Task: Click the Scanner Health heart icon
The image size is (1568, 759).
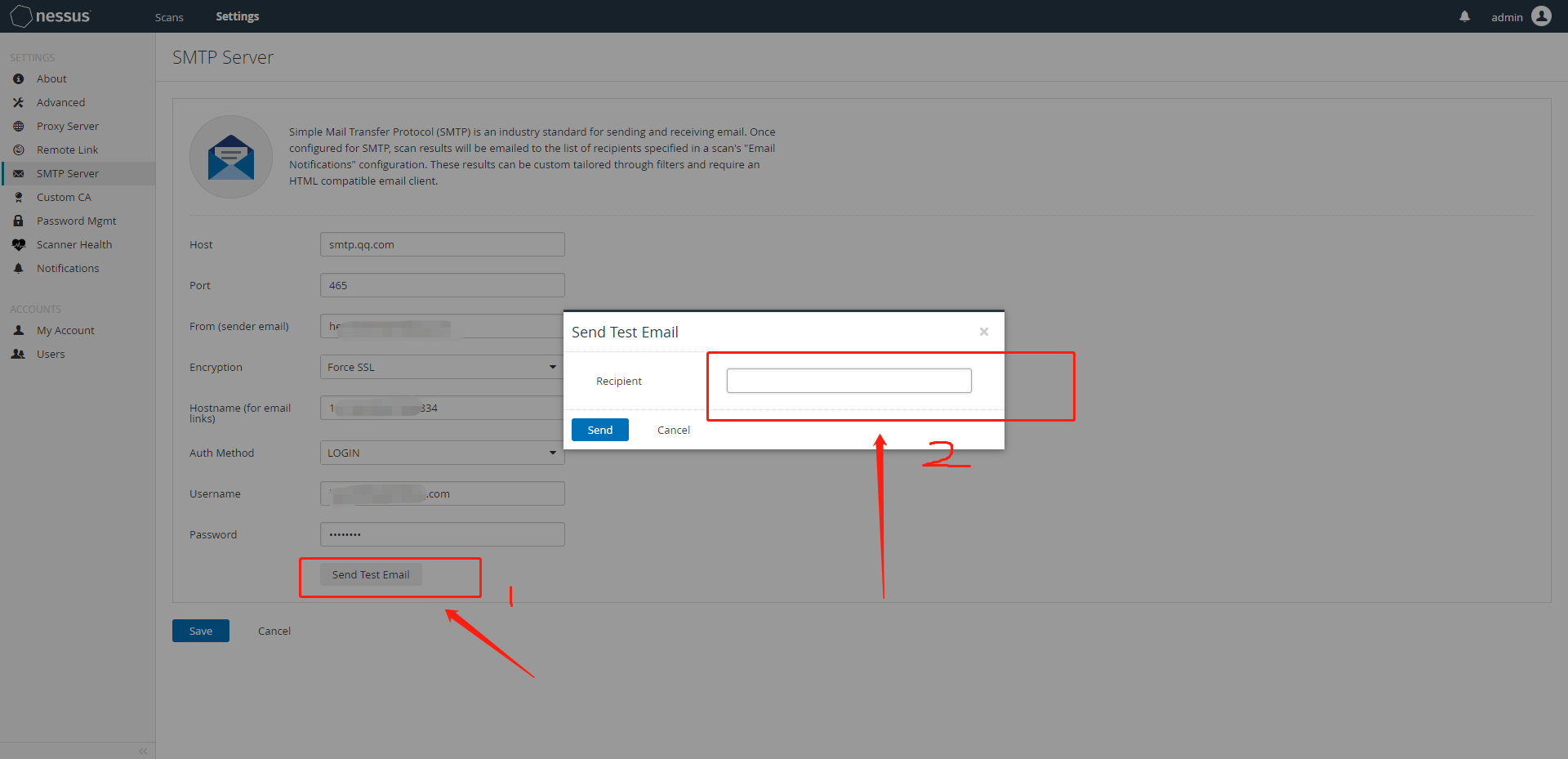Action: tap(18, 245)
